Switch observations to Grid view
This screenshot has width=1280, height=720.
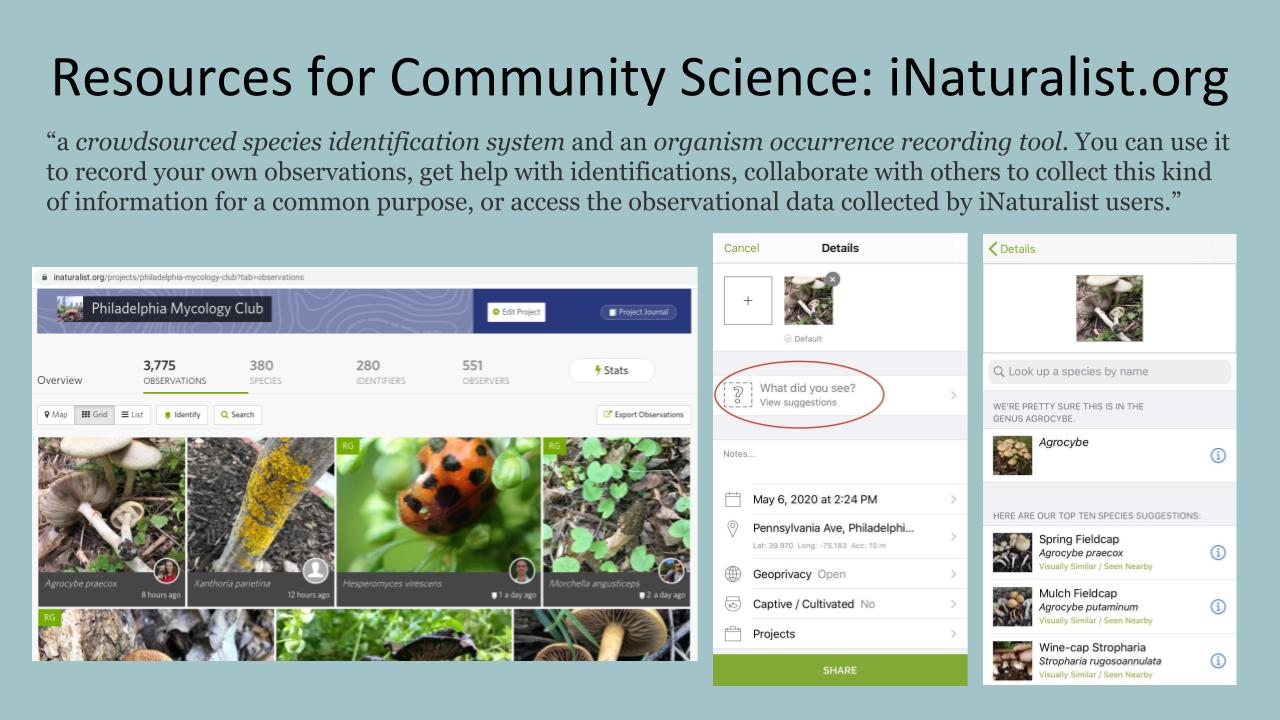pyautogui.click(x=95, y=414)
